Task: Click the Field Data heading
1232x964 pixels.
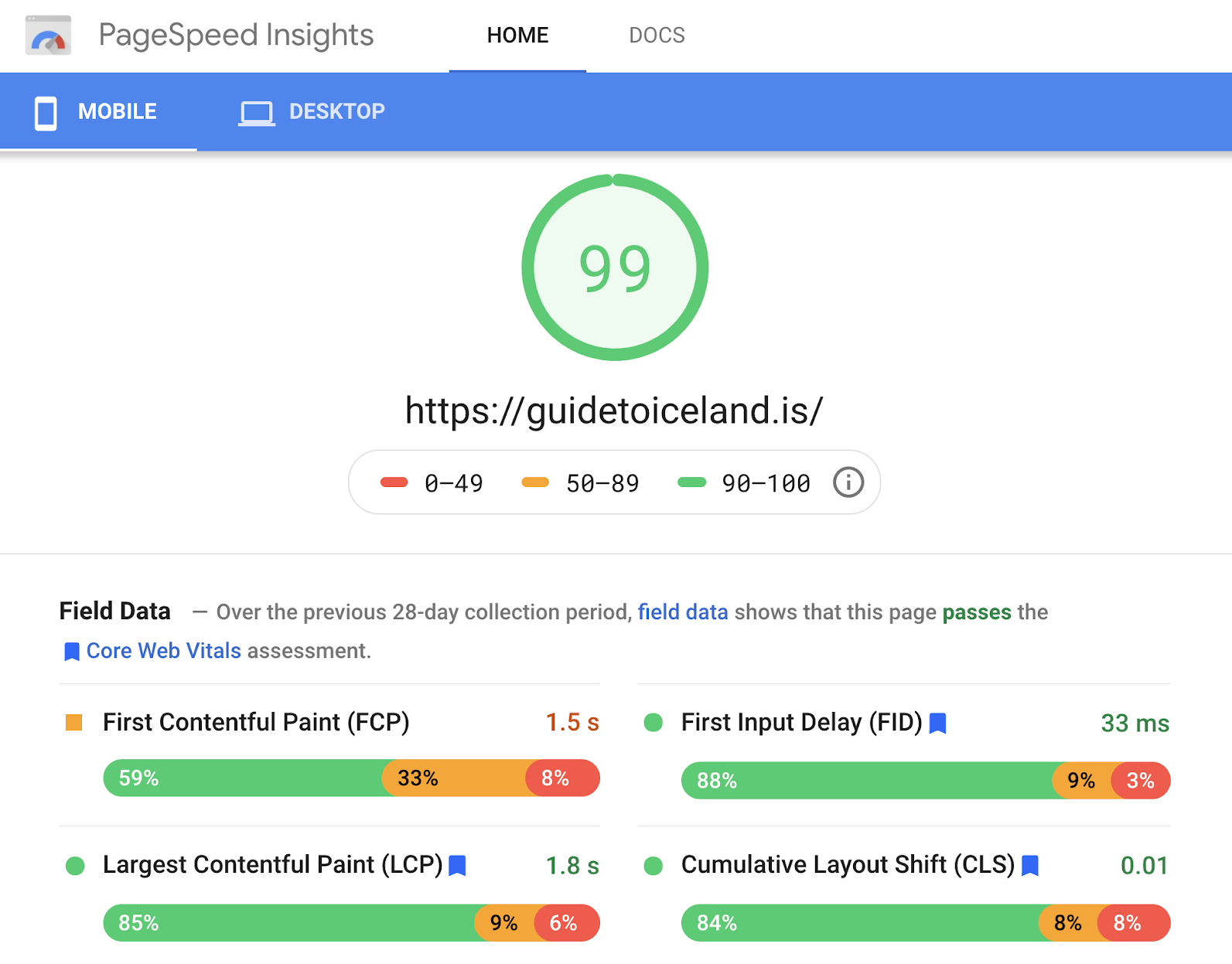Action: (x=114, y=611)
